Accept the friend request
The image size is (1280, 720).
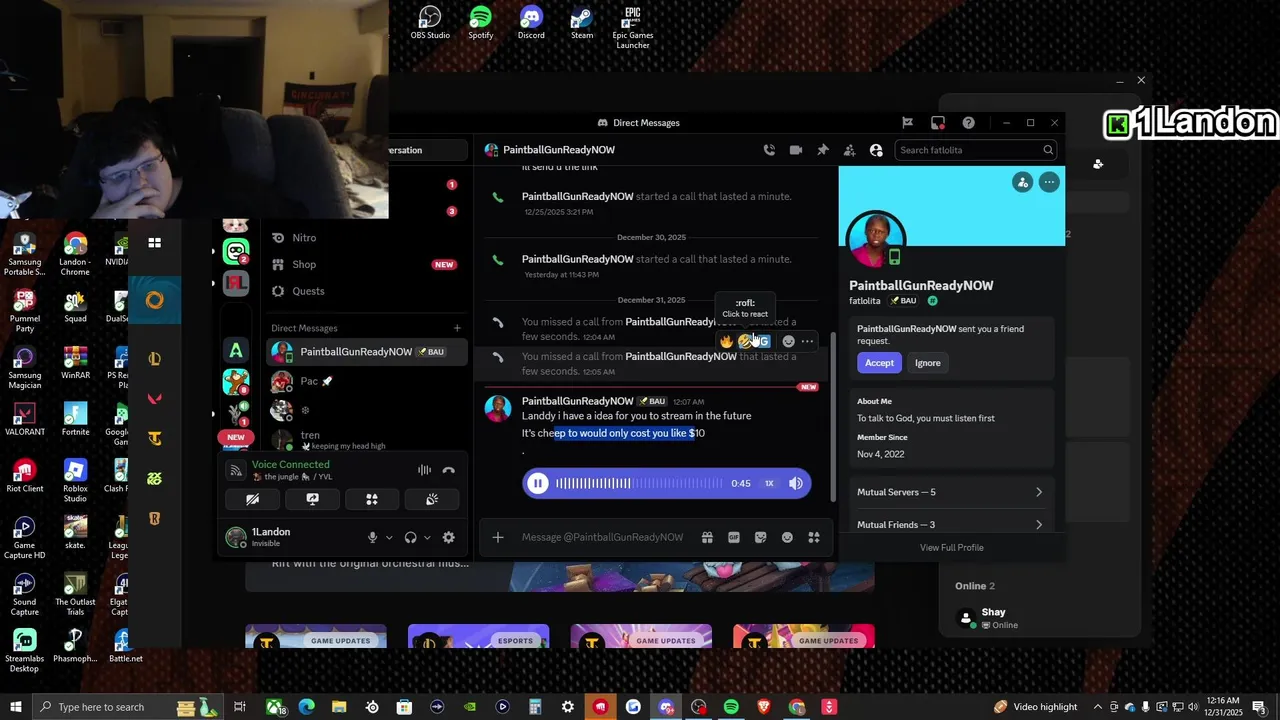(x=879, y=363)
